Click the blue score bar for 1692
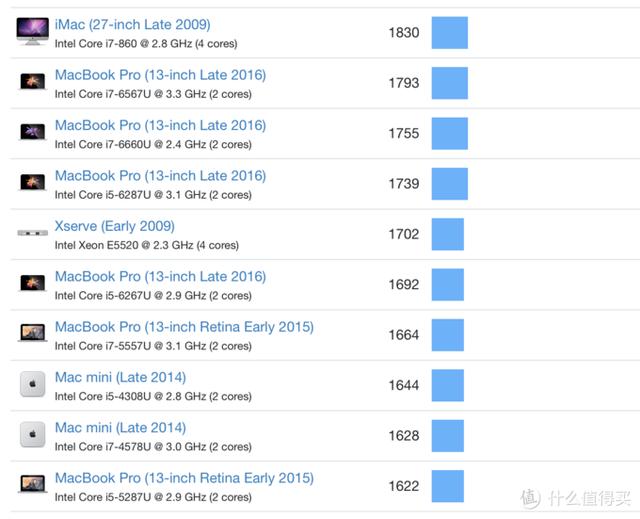 (448, 285)
